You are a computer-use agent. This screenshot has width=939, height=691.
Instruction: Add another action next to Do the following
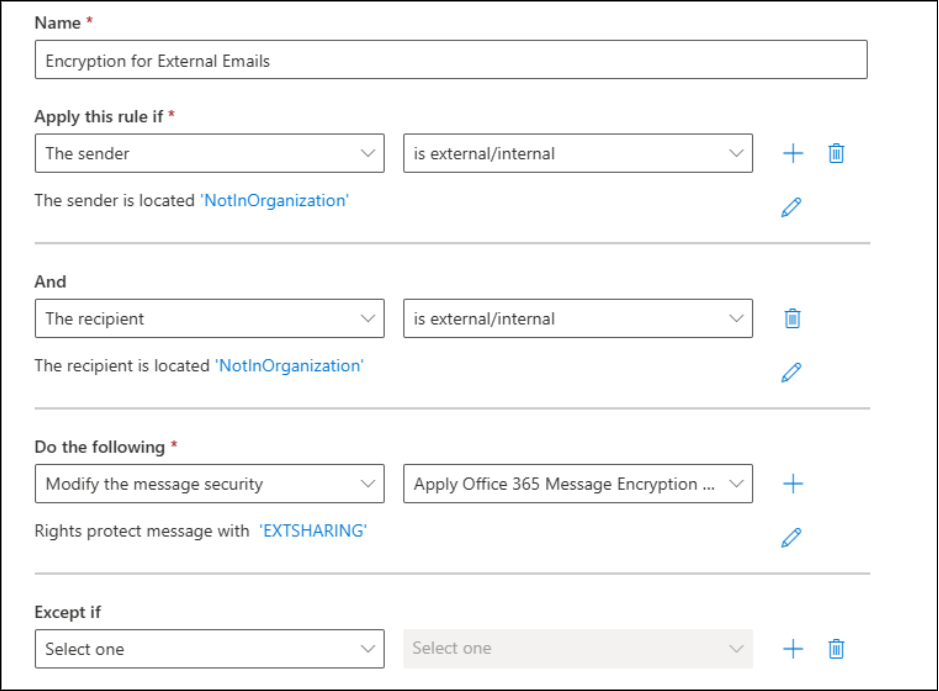tap(793, 484)
